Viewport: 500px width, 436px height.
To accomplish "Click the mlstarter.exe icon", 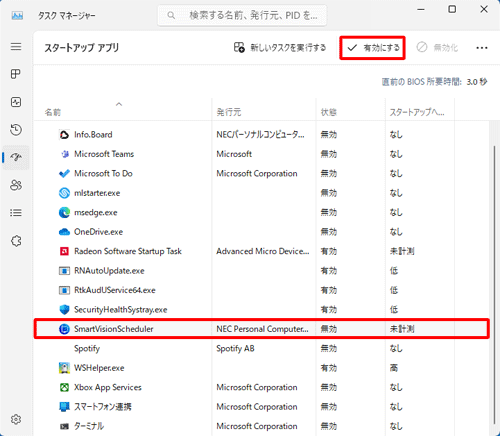I will (64, 193).
